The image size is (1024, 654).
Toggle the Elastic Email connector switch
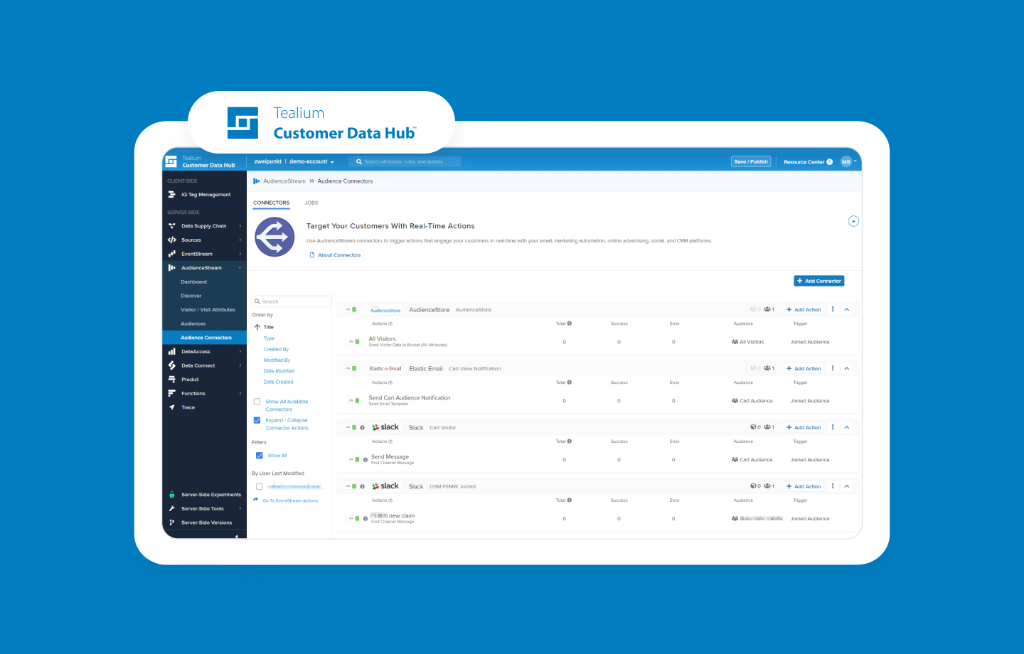coord(352,368)
